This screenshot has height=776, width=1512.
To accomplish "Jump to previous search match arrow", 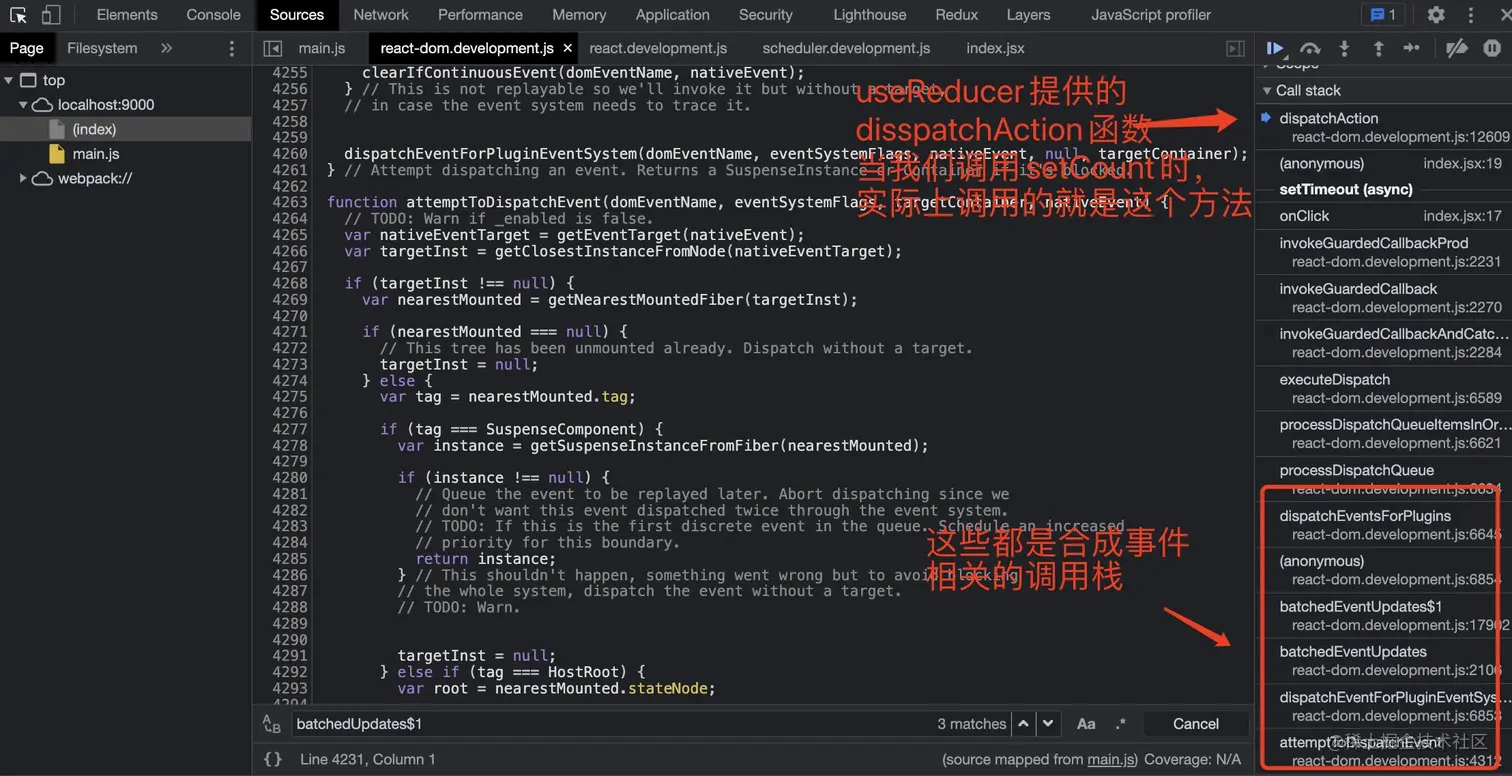I will [1023, 723].
